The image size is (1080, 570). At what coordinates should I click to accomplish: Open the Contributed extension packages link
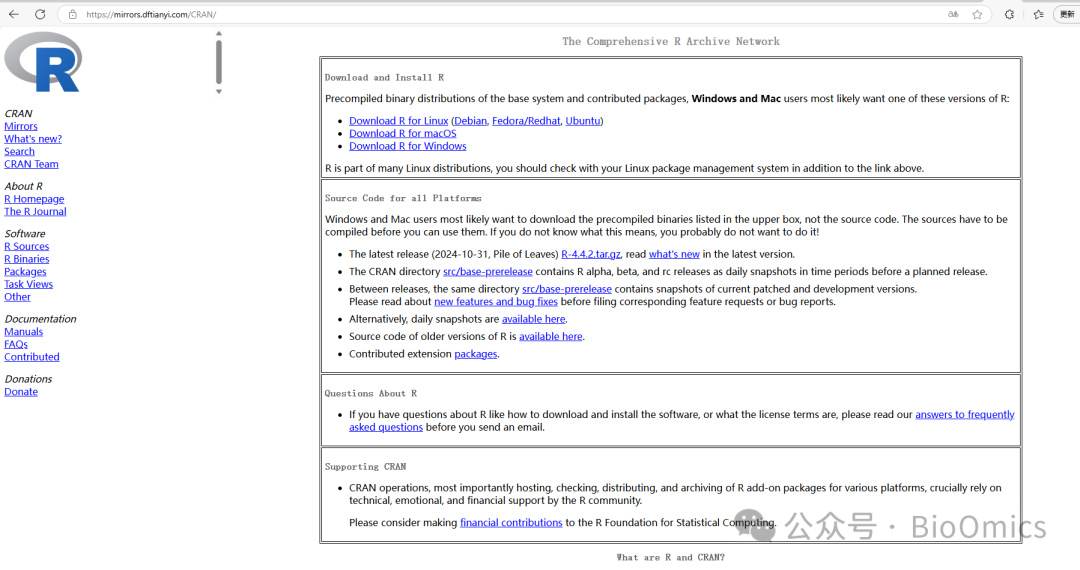475,354
